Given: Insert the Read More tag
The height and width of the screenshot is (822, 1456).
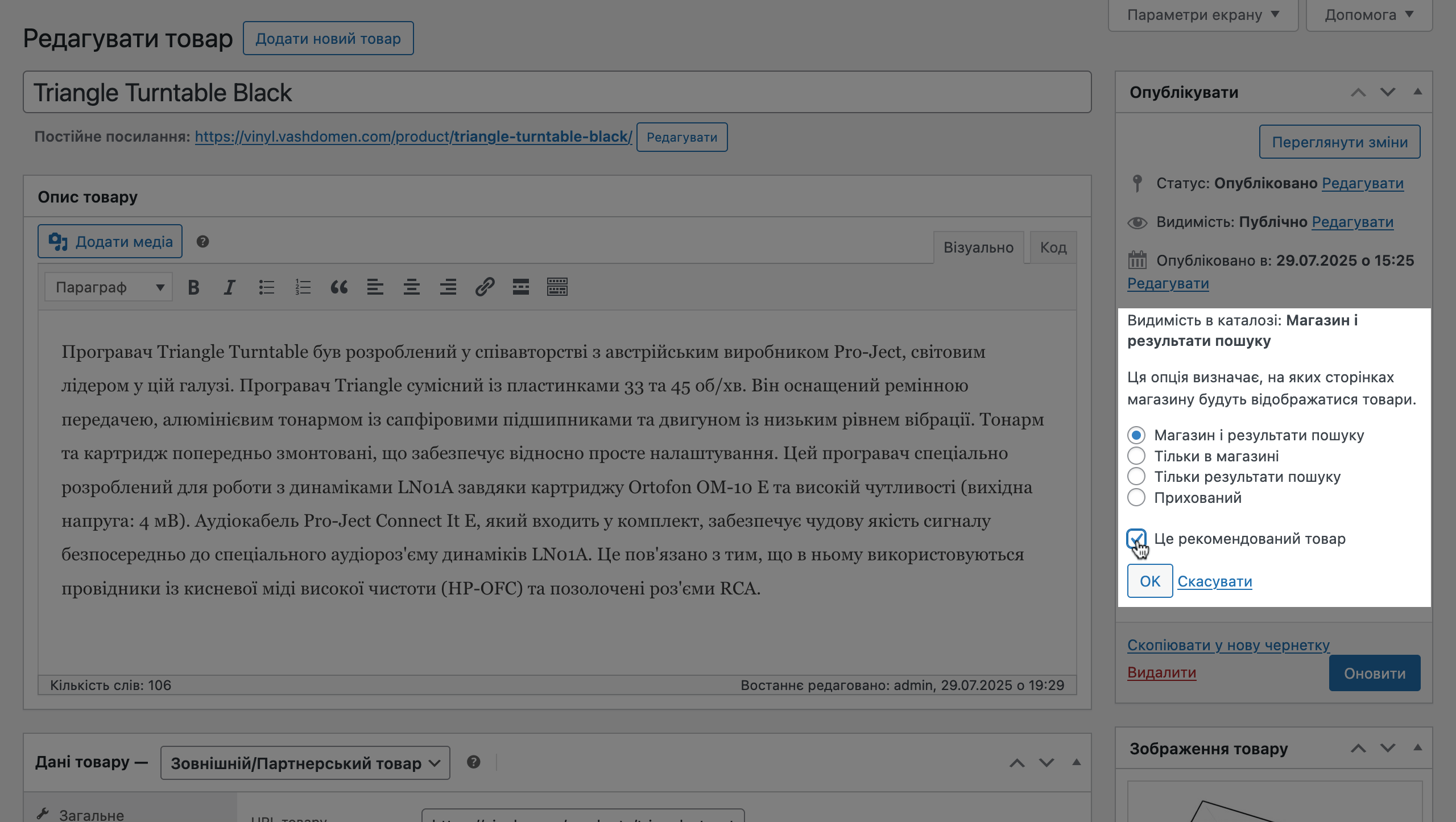Looking at the screenshot, I should pos(521,287).
